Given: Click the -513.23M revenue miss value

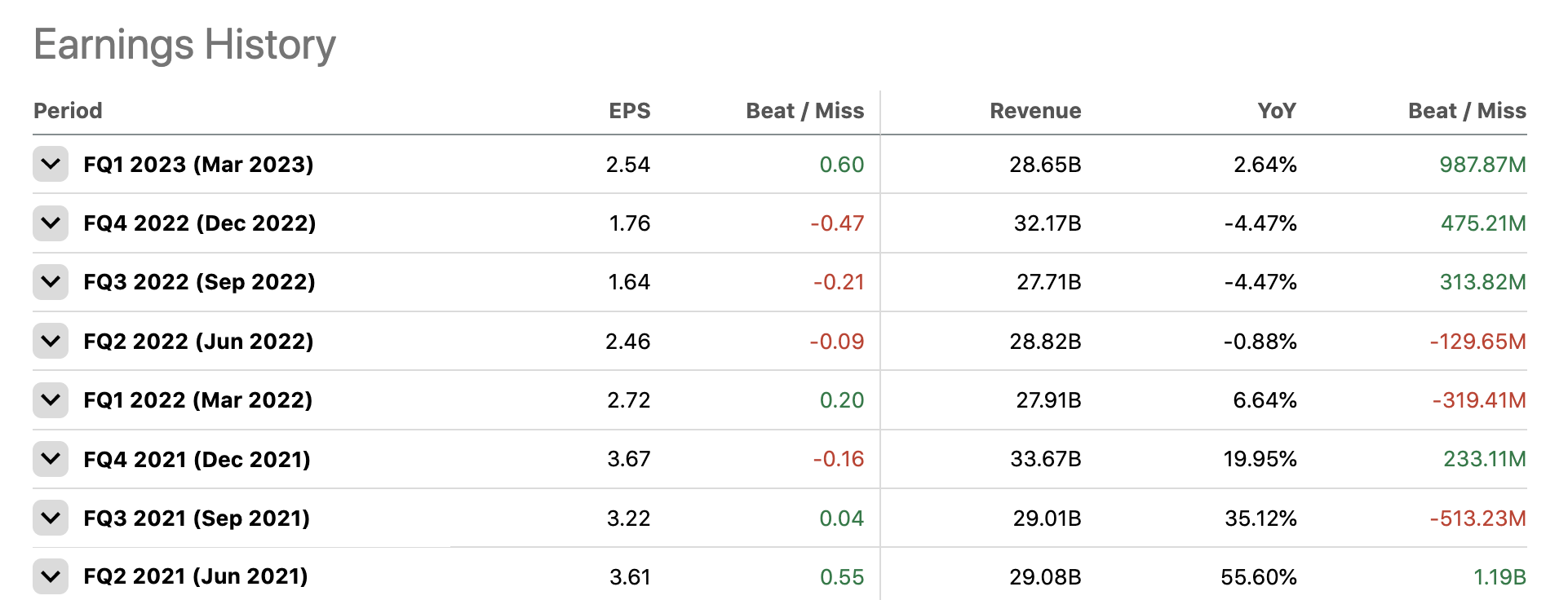Looking at the screenshot, I should [x=1477, y=518].
